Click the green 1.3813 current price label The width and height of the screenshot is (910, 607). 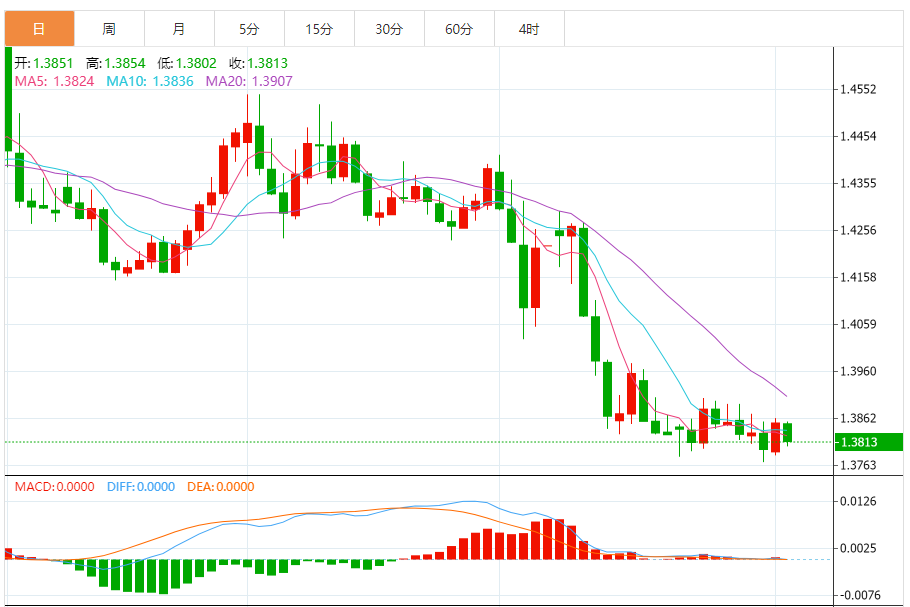pyautogui.click(x=869, y=442)
